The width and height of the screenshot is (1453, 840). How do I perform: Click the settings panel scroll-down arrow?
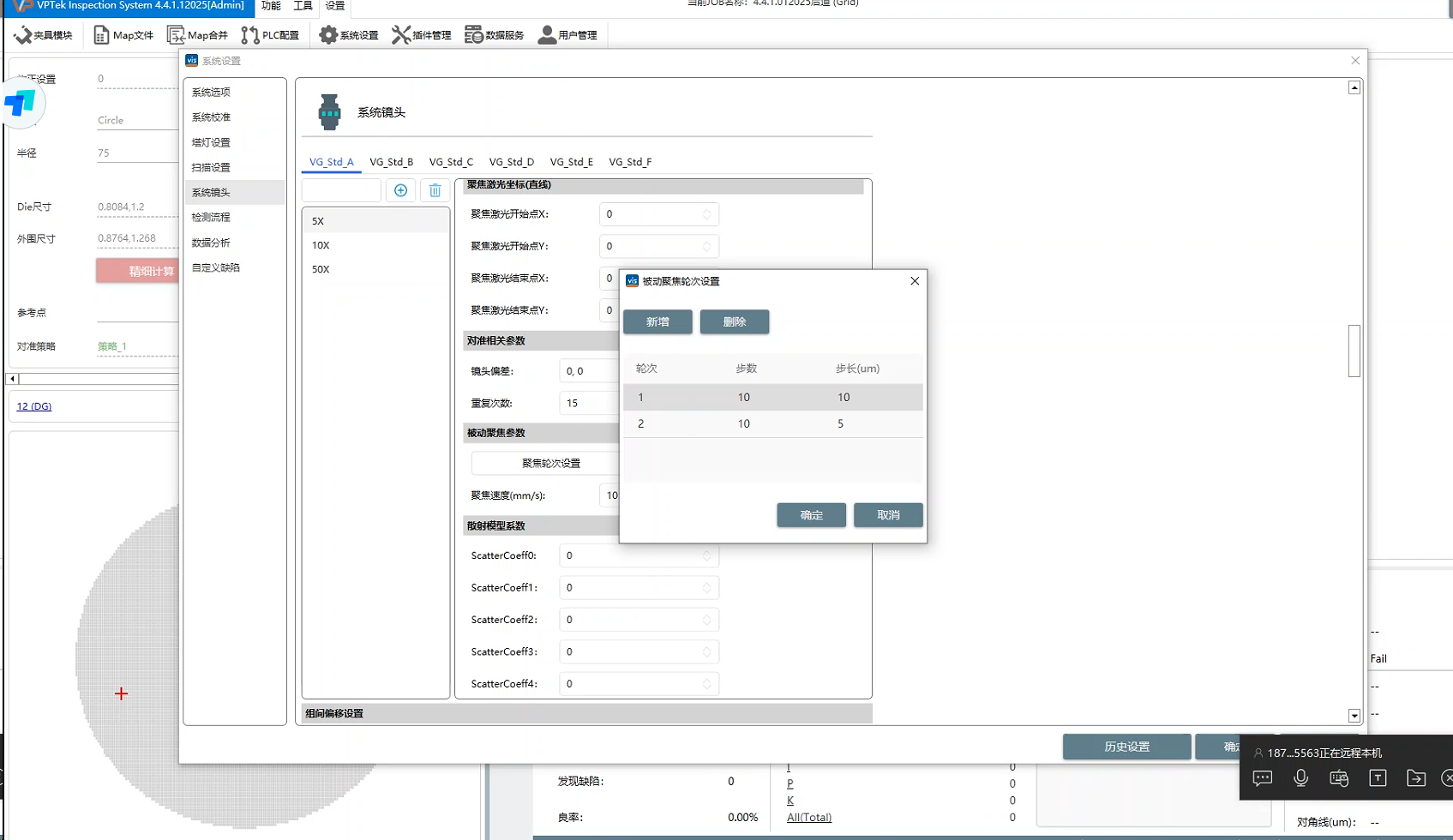1354,716
